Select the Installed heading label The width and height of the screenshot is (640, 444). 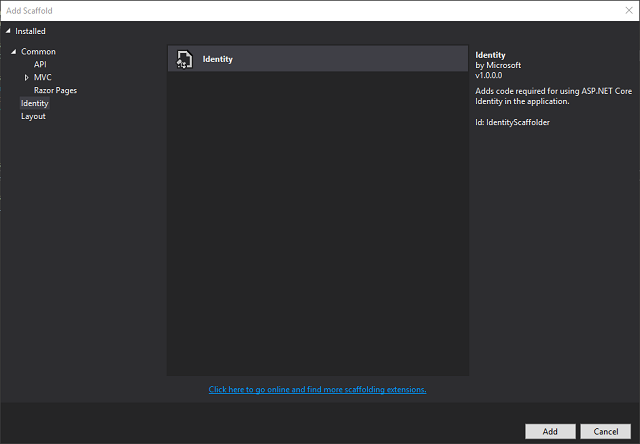point(30,31)
